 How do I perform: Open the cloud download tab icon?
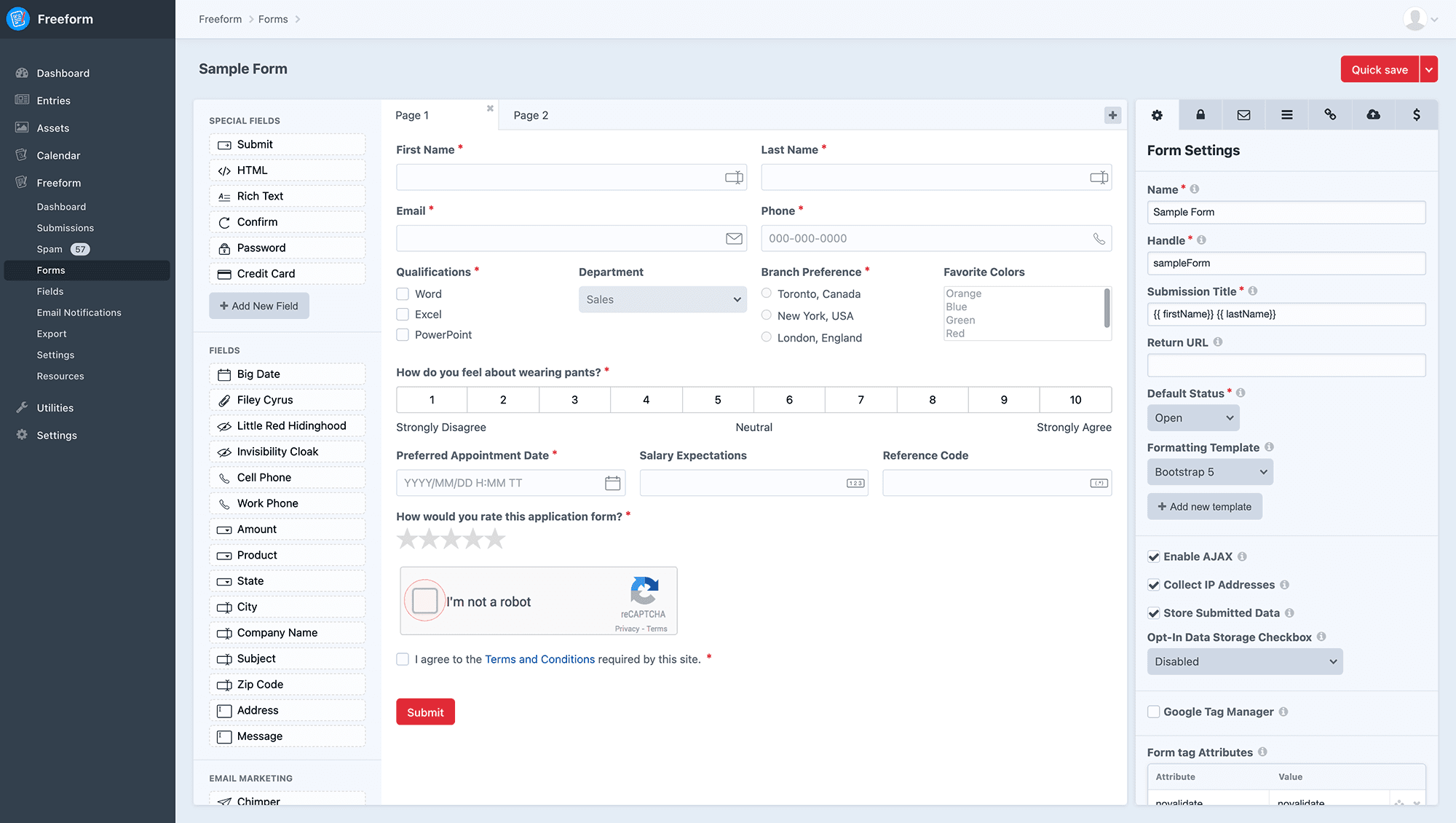pyautogui.click(x=1373, y=115)
